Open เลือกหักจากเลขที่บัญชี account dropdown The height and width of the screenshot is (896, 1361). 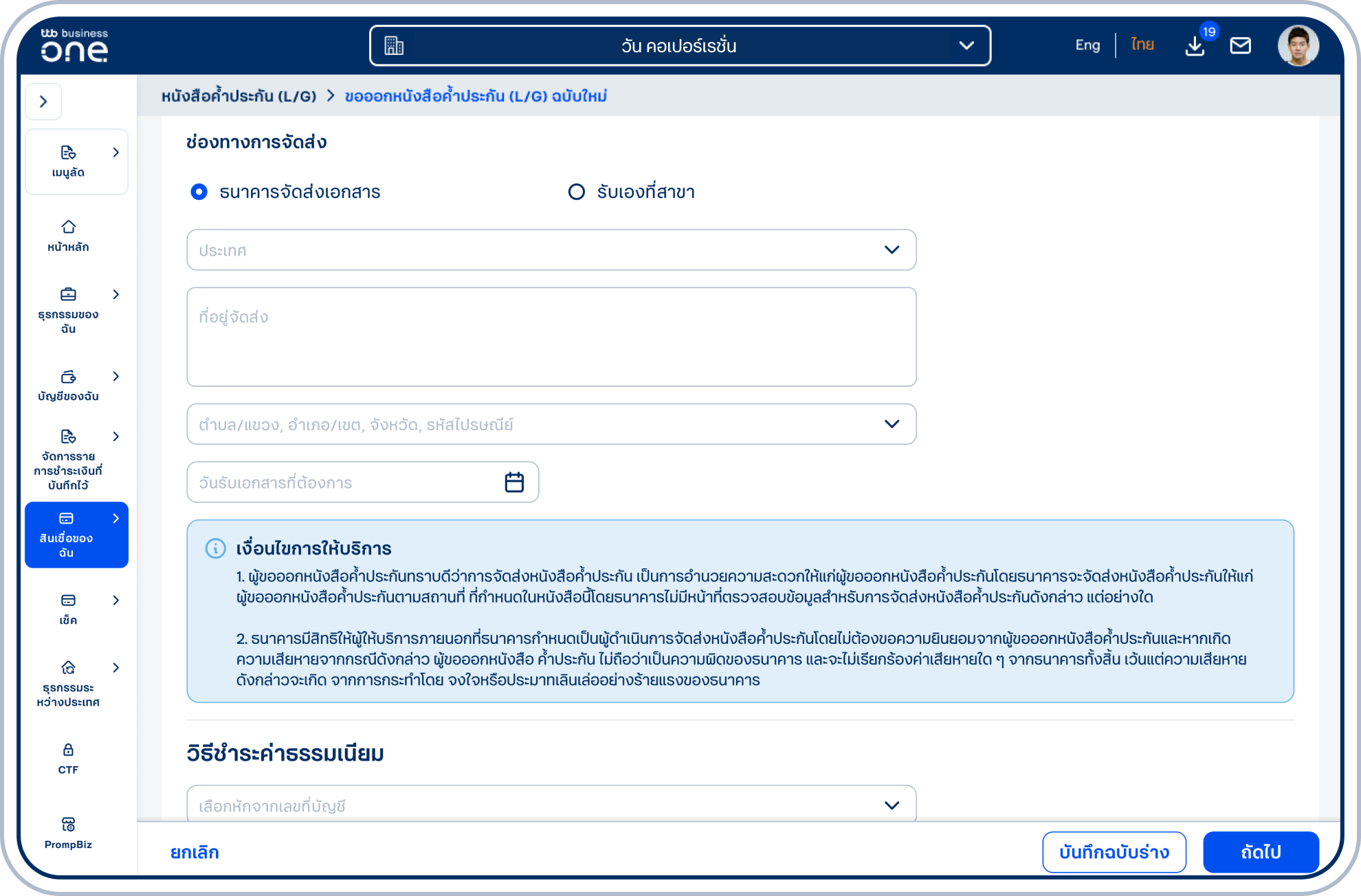click(x=551, y=805)
